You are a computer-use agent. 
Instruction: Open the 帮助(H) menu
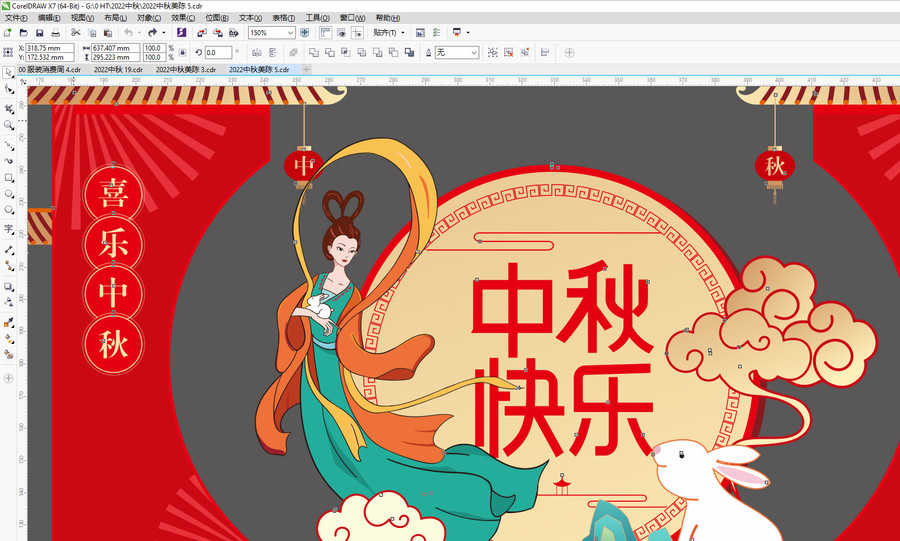click(387, 18)
